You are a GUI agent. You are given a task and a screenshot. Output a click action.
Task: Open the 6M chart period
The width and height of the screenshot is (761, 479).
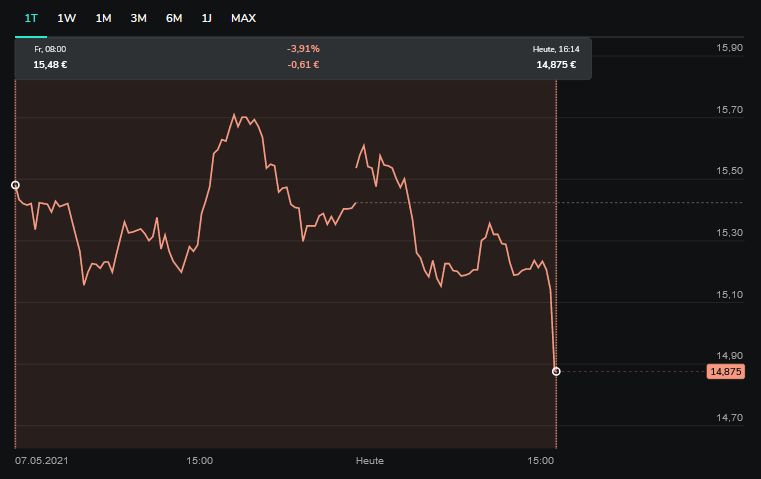coord(174,18)
